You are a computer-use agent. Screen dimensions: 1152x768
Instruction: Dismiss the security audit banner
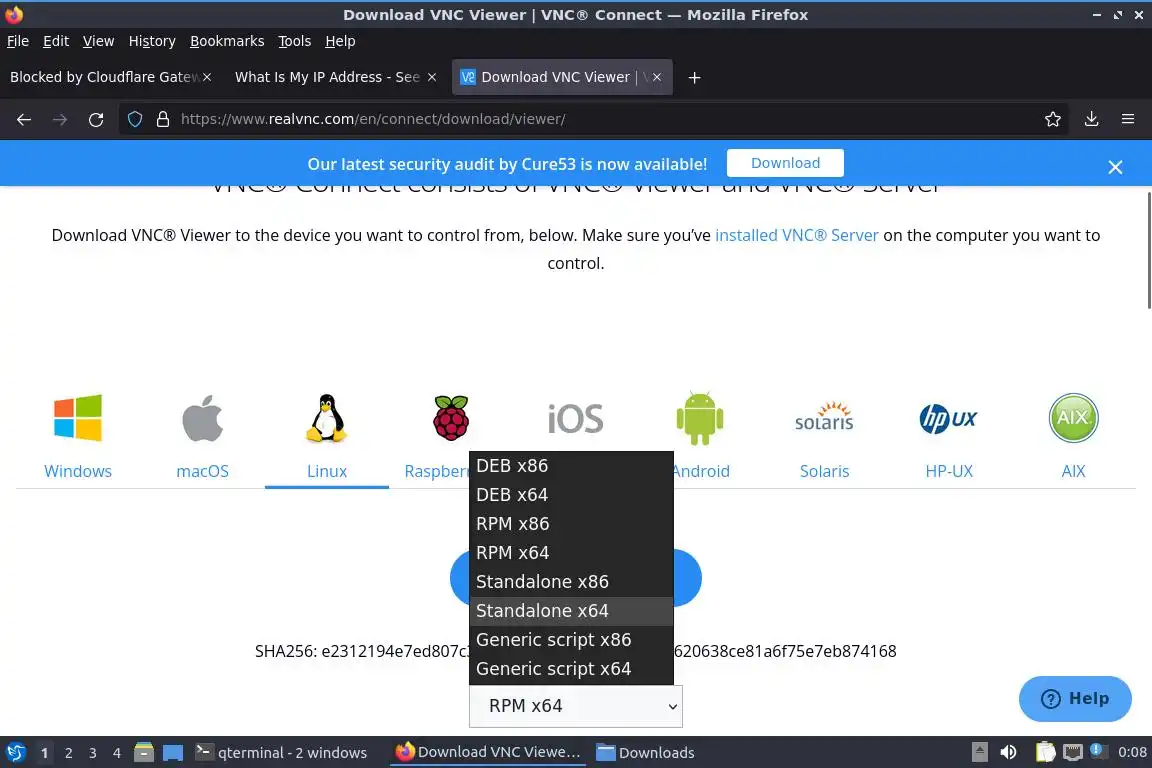1115,167
